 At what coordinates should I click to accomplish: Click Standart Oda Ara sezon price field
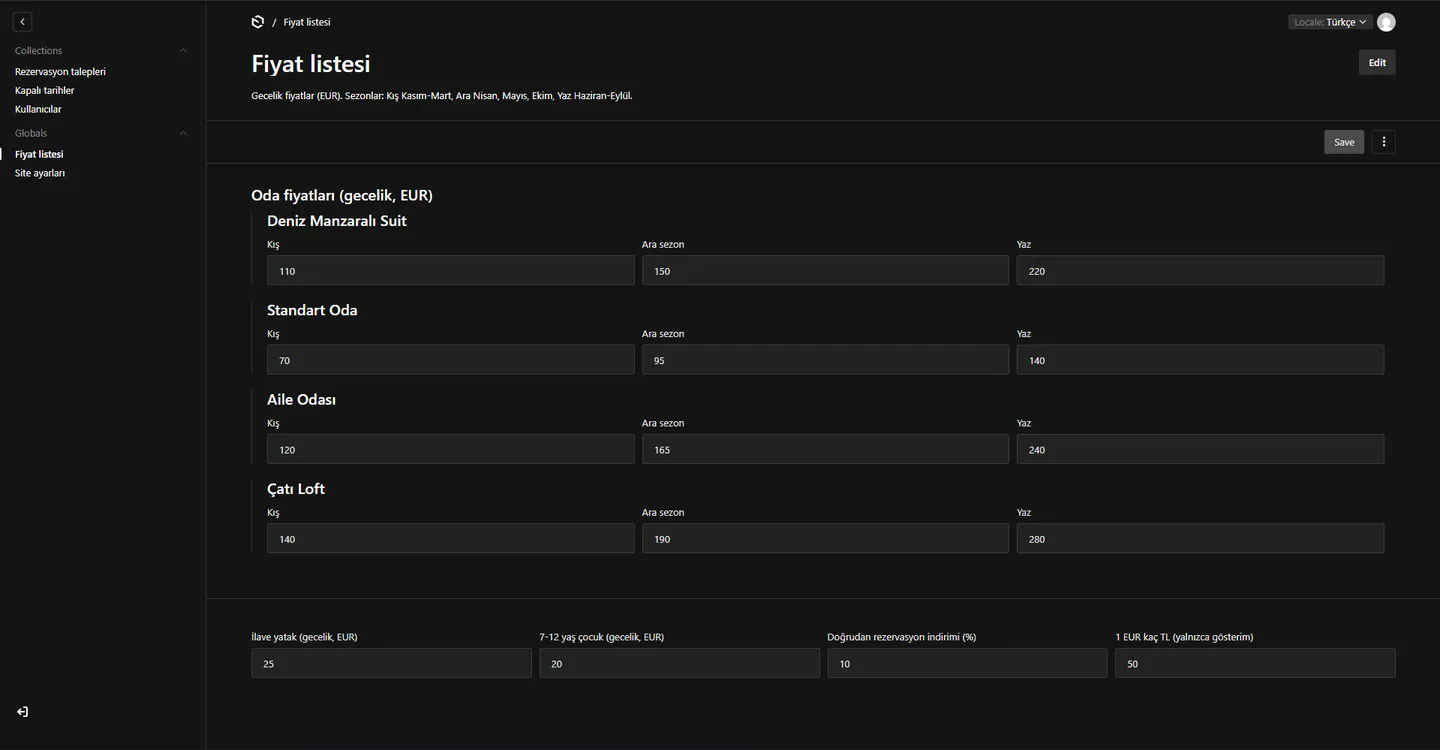pyautogui.click(x=825, y=360)
